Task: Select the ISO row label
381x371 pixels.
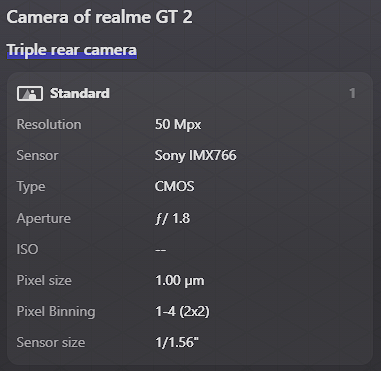Action: 27,249
